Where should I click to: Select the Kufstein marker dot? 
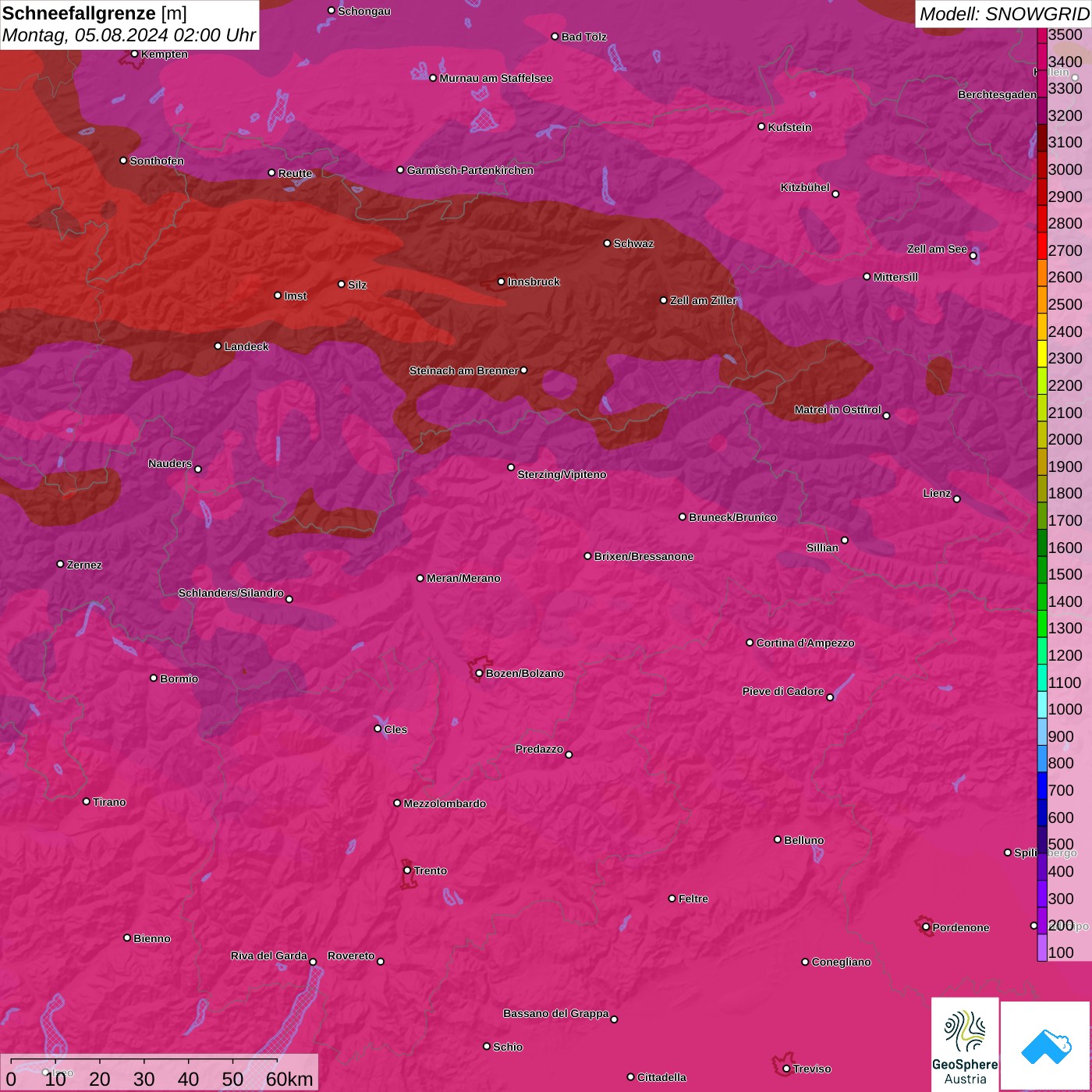point(762,126)
